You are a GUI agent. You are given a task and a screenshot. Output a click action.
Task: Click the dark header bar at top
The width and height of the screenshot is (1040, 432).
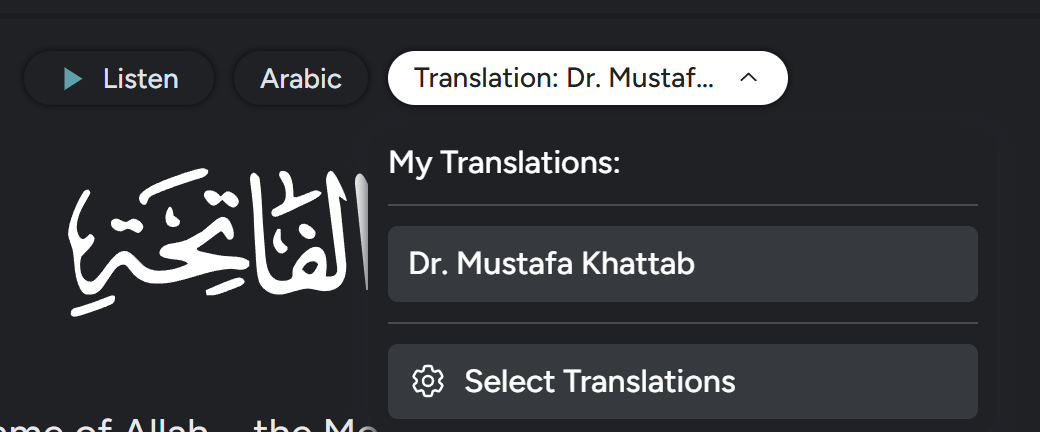[520, 8]
